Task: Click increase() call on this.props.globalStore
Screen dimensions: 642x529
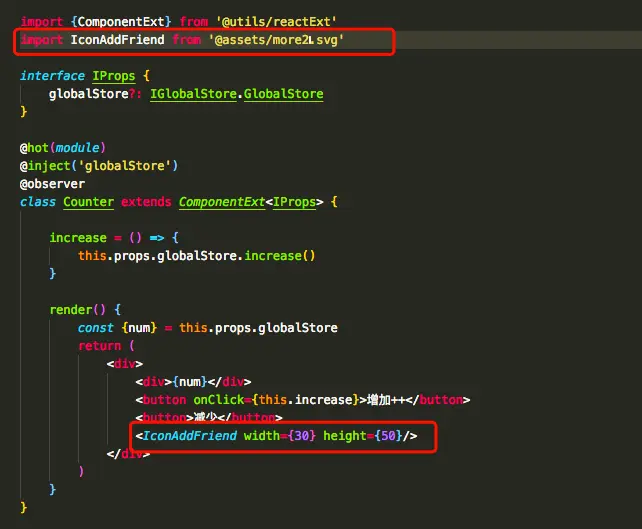Action: (280, 256)
